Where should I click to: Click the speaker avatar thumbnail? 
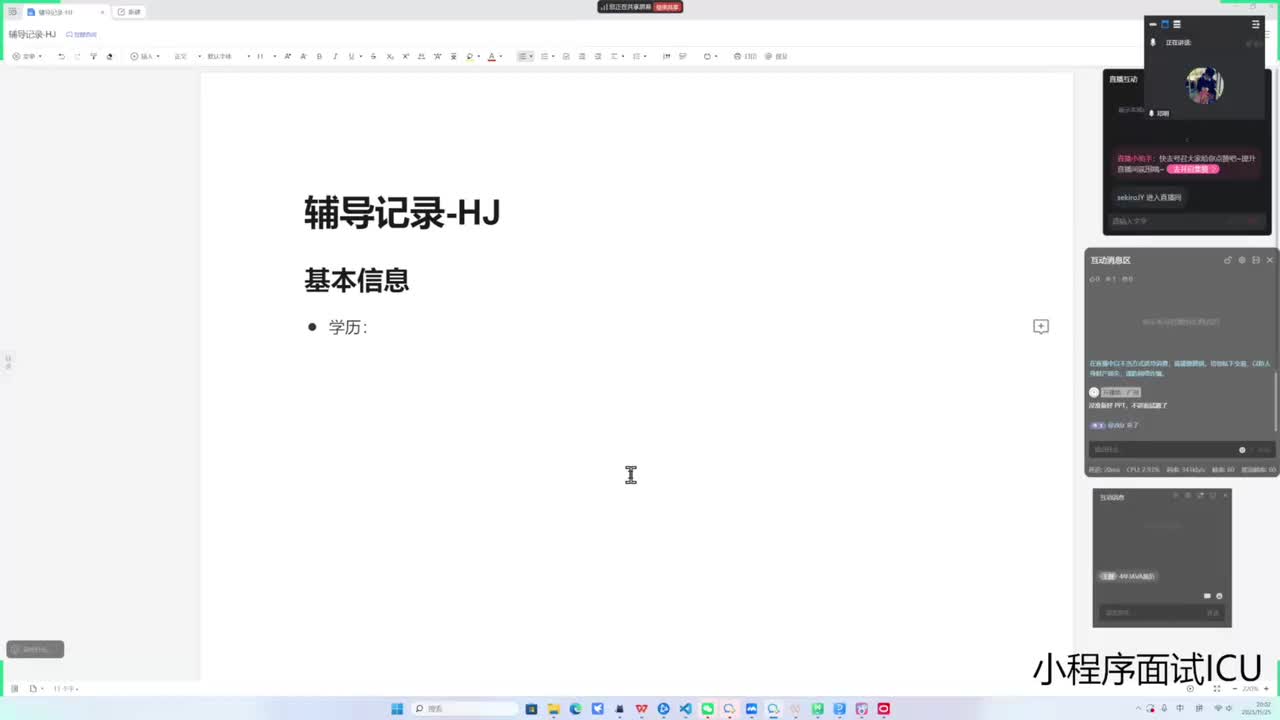point(1205,85)
